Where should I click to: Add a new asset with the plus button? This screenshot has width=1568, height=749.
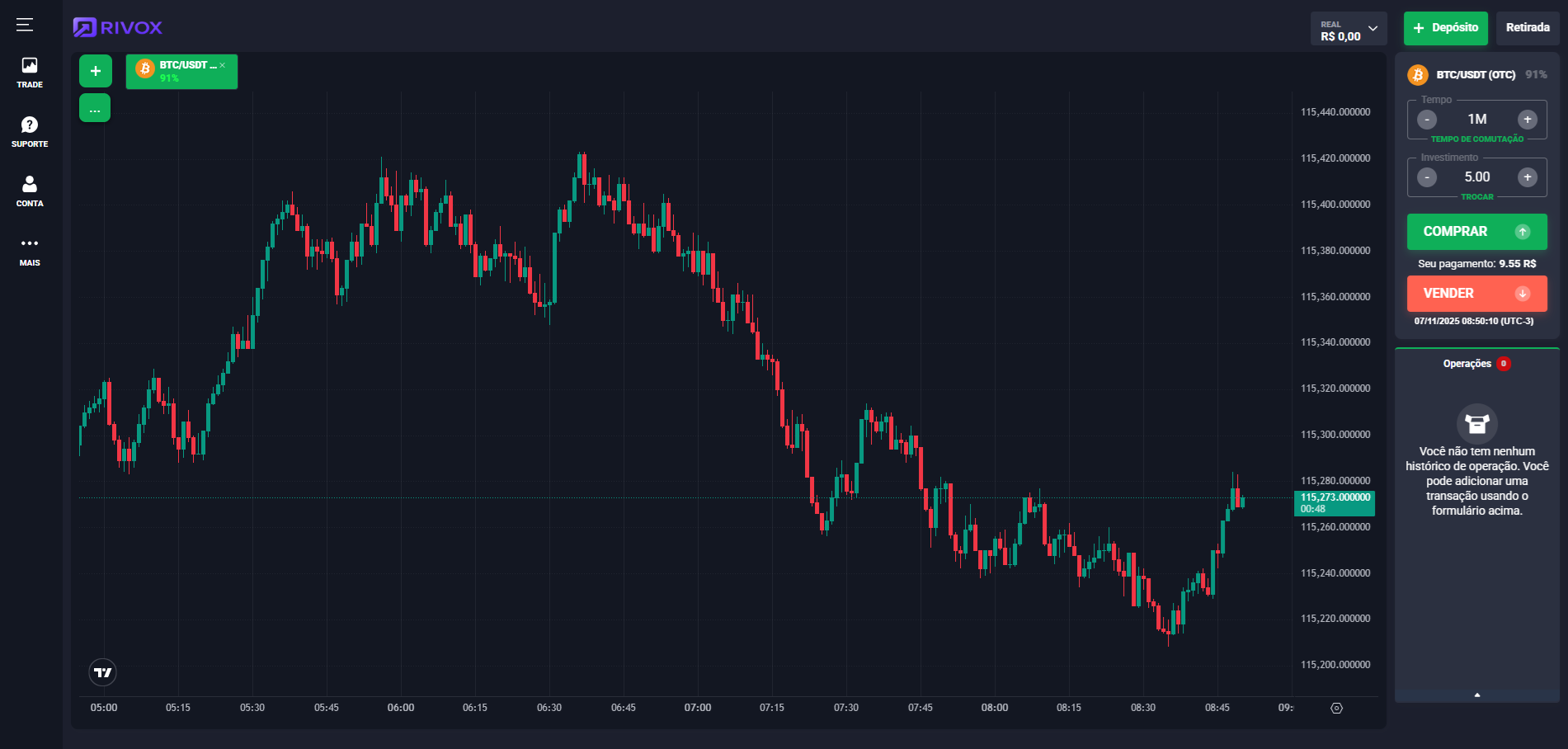coord(95,71)
